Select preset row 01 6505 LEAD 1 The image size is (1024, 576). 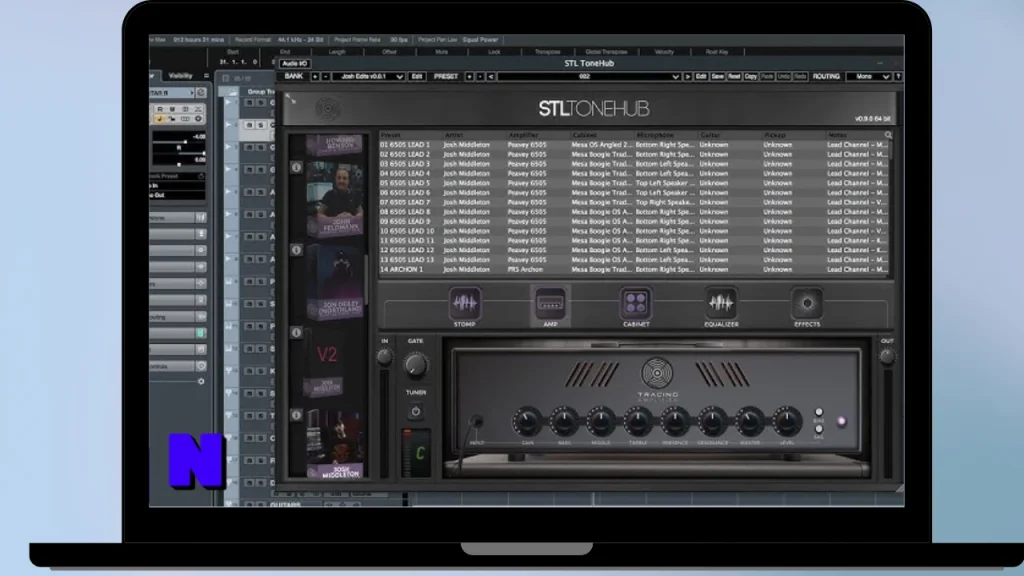(633, 145)
